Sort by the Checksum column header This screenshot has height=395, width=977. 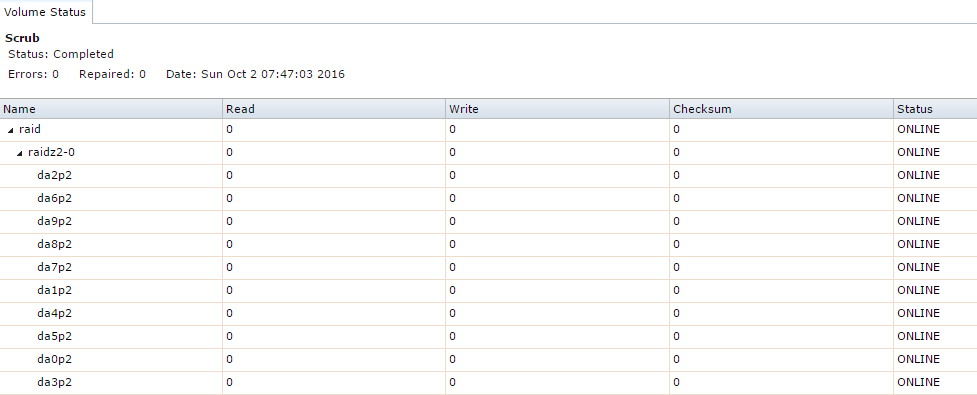(781, 109)
